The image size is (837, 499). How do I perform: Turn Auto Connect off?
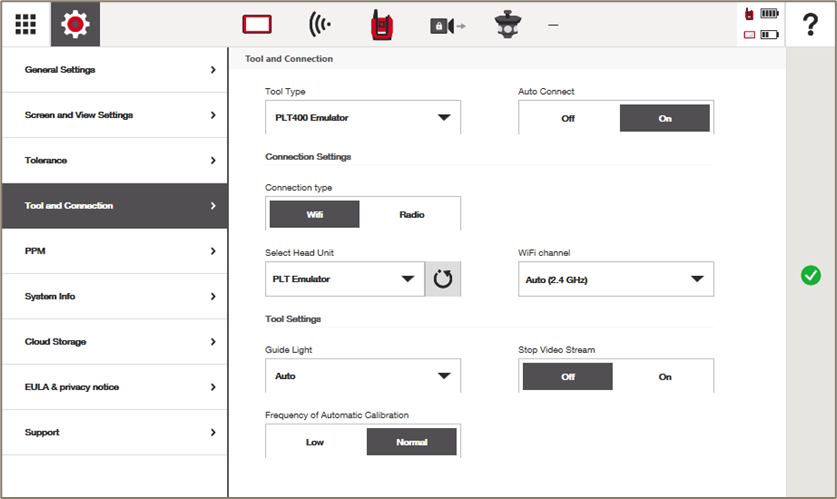point(568,118)
